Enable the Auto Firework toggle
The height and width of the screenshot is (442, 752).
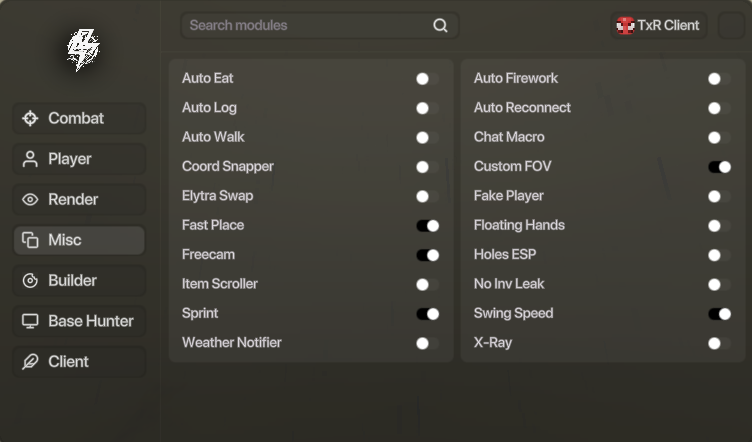point(720,79)
